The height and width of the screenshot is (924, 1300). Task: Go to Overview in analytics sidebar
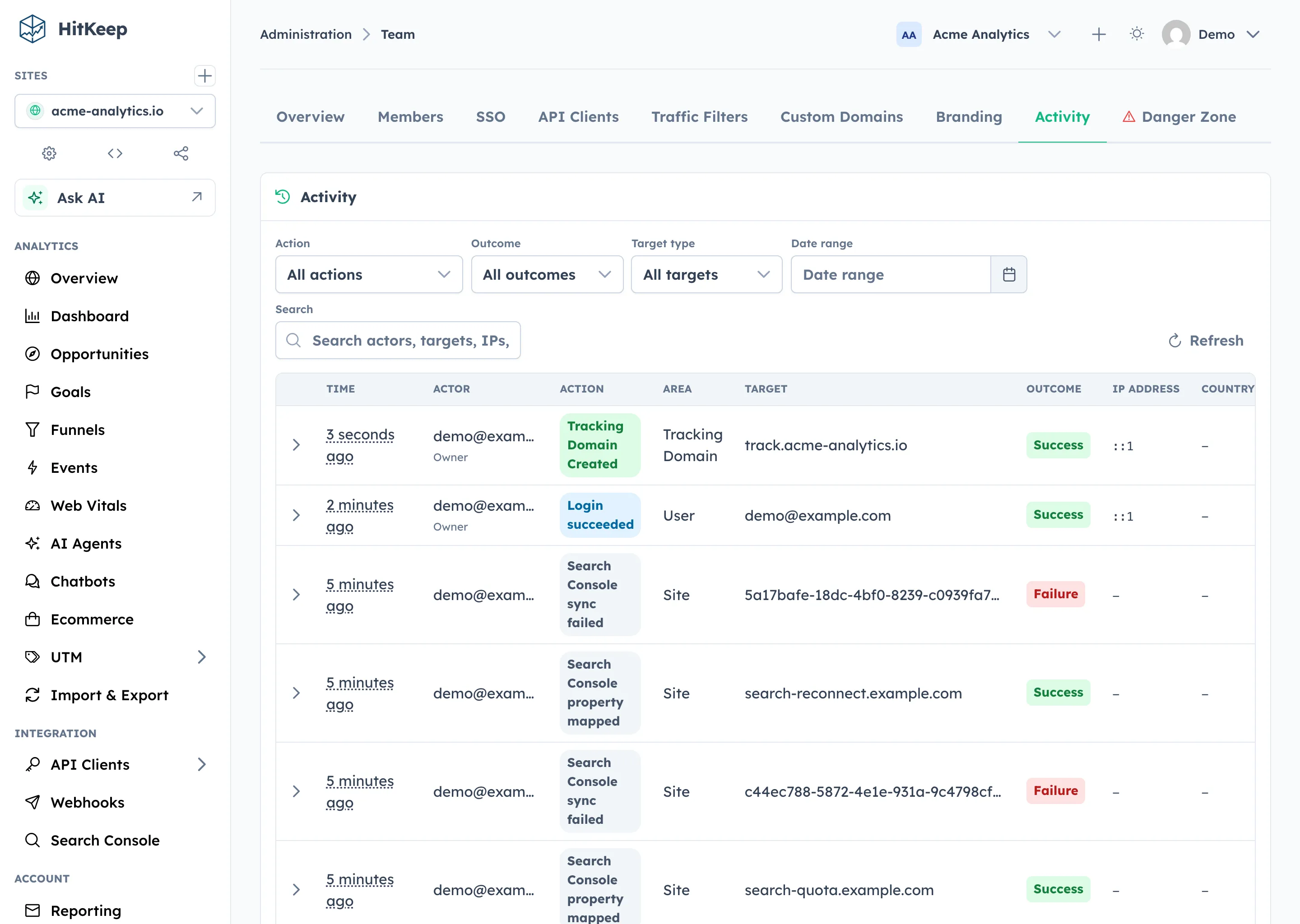(x=115, y=278)
